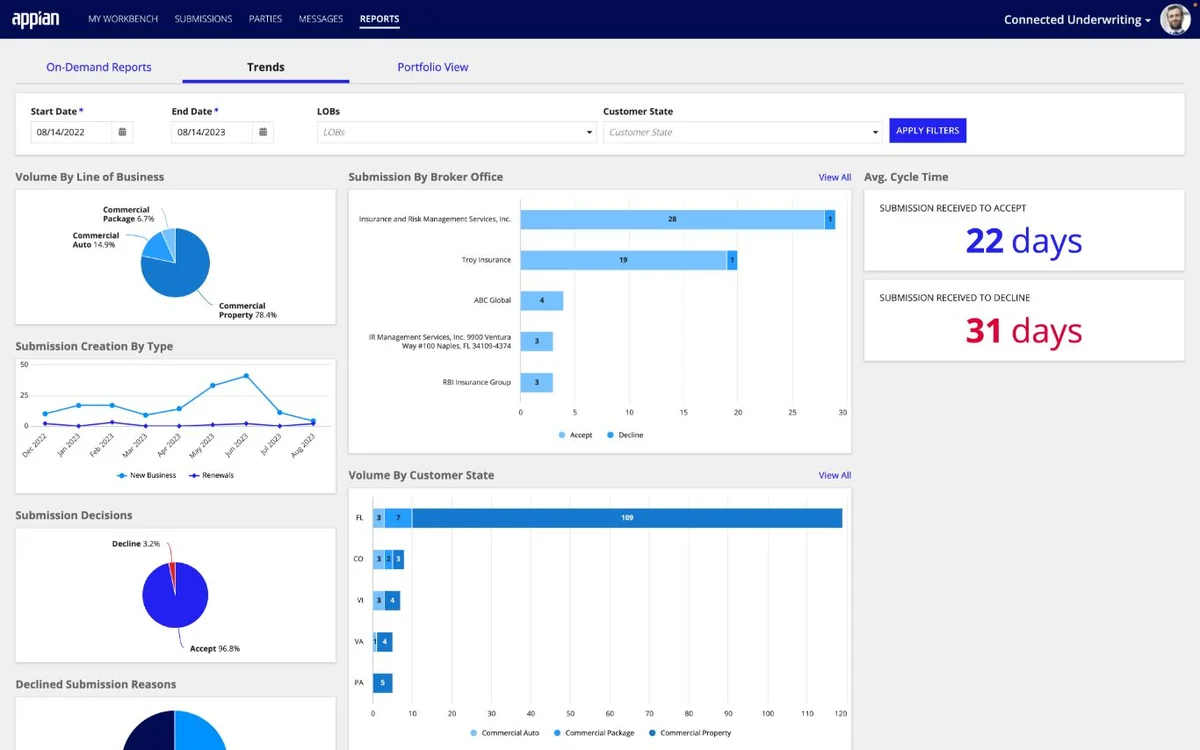This screenshot has width=1200, height=750.
Task: View all Submission By Broker Office
Action: (835, 177)
